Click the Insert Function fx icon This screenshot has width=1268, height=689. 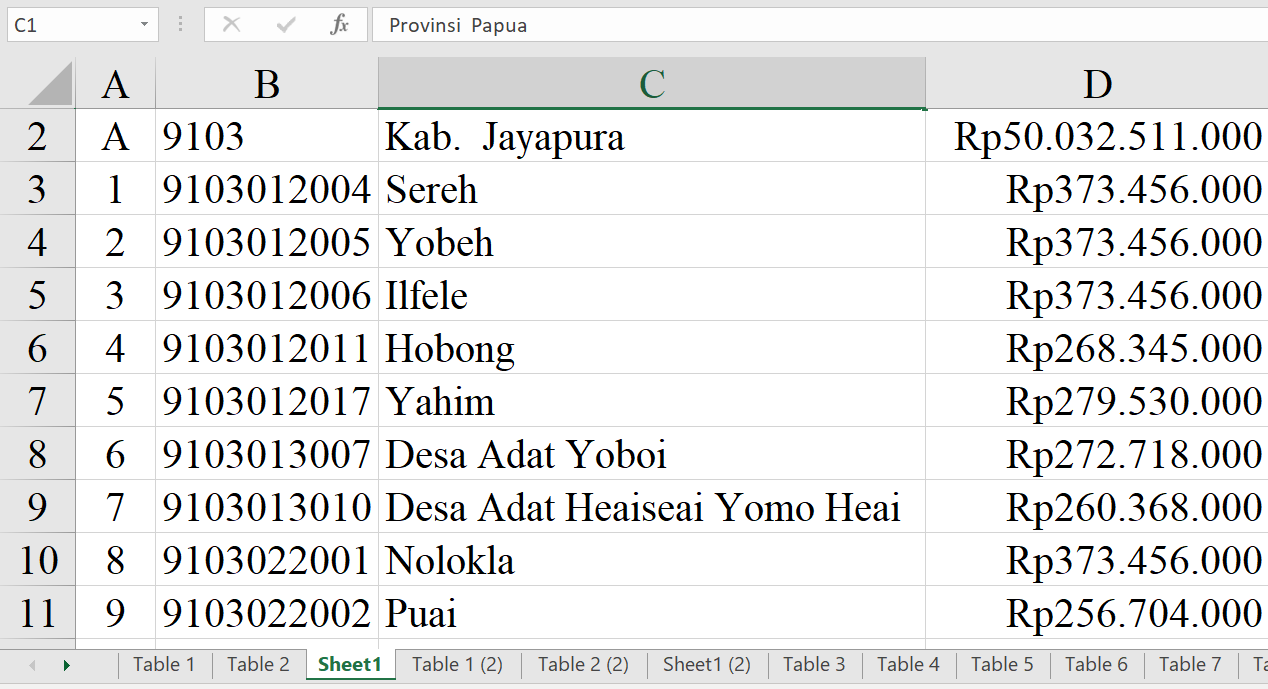pyautogui.click(x=339, y=25)
